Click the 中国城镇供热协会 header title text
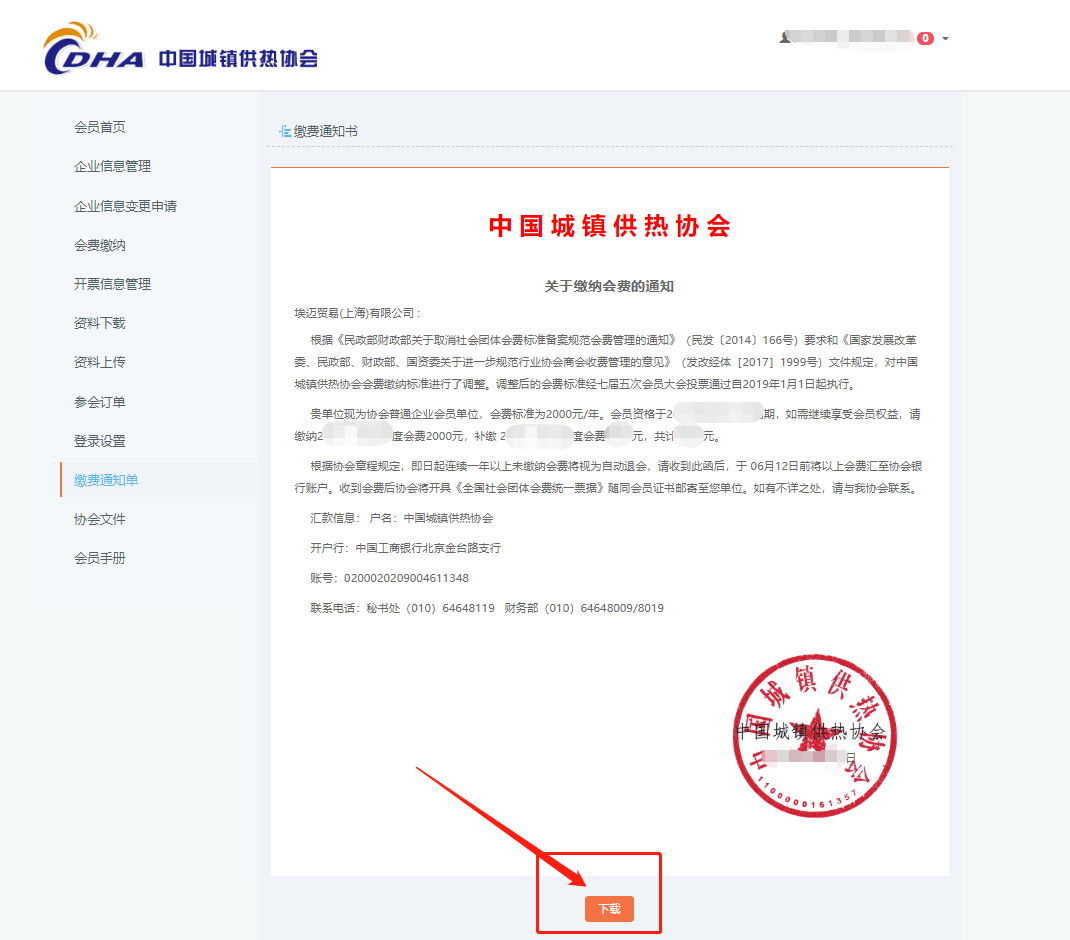 pos(238,59)
